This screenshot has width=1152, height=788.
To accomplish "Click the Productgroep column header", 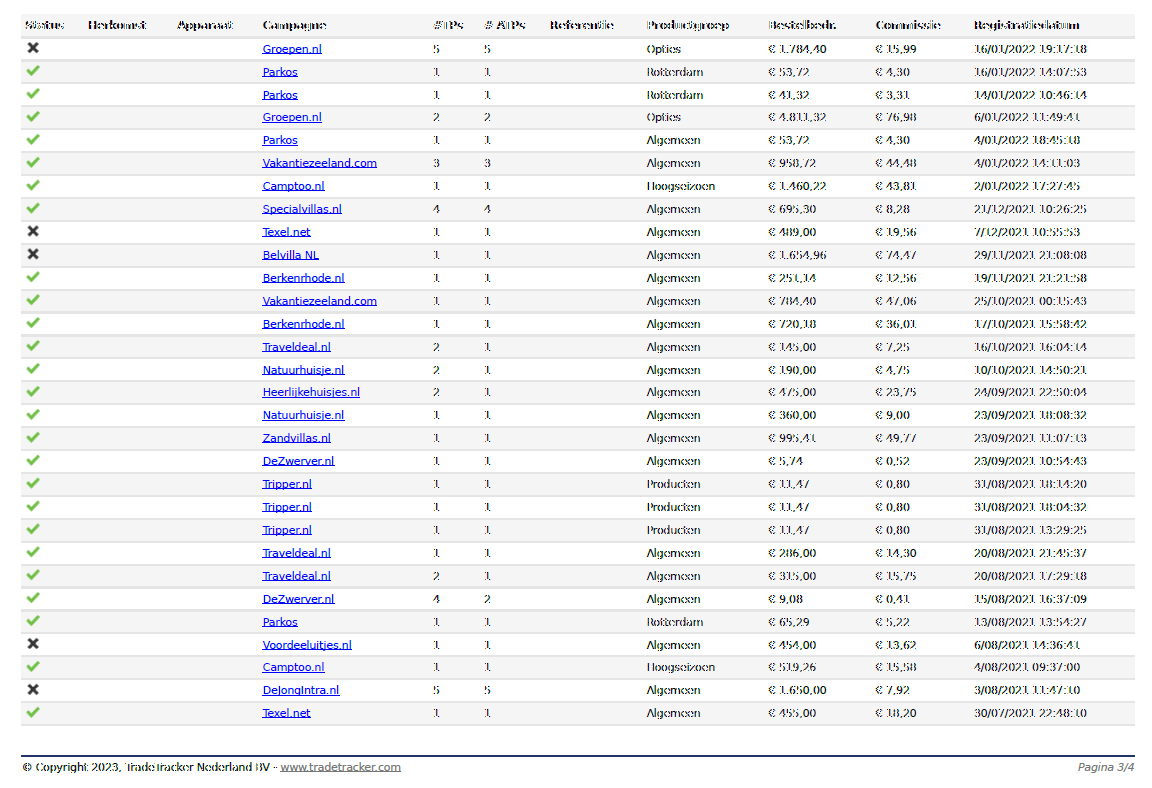I will 688,25.
